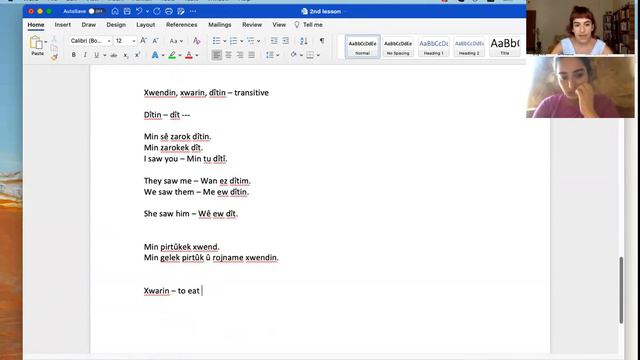This screenshot has width=640, height=360.
Task: Insert a numbered list
Action: pos(233,41)
